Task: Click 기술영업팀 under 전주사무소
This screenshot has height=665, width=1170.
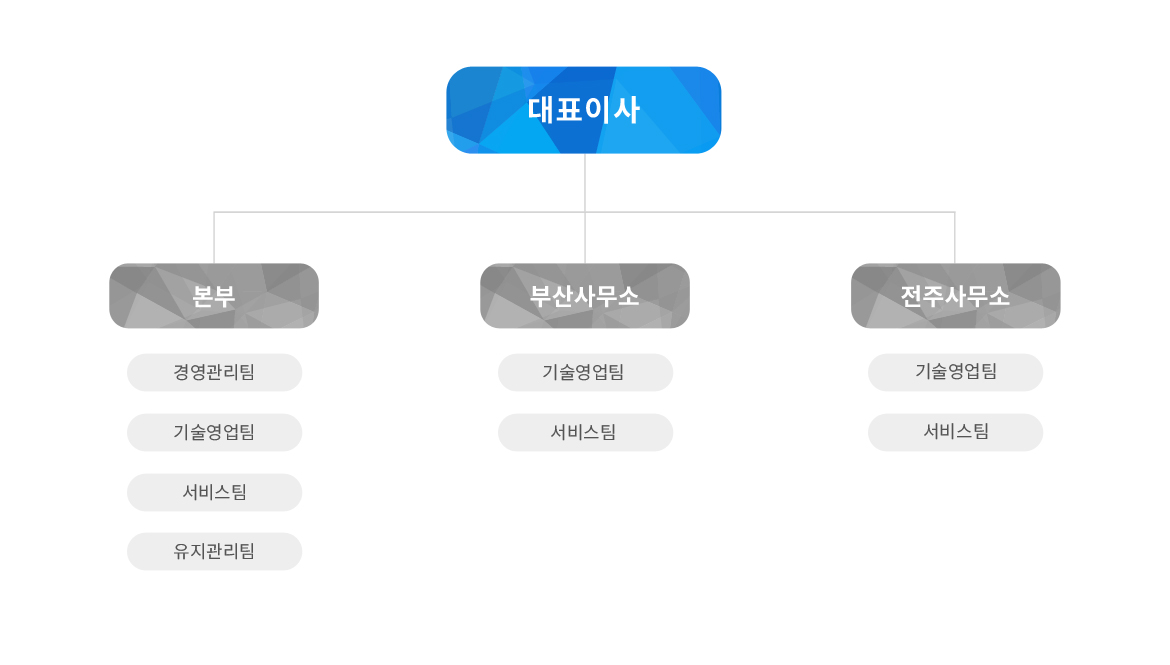Action: (955, 372)
